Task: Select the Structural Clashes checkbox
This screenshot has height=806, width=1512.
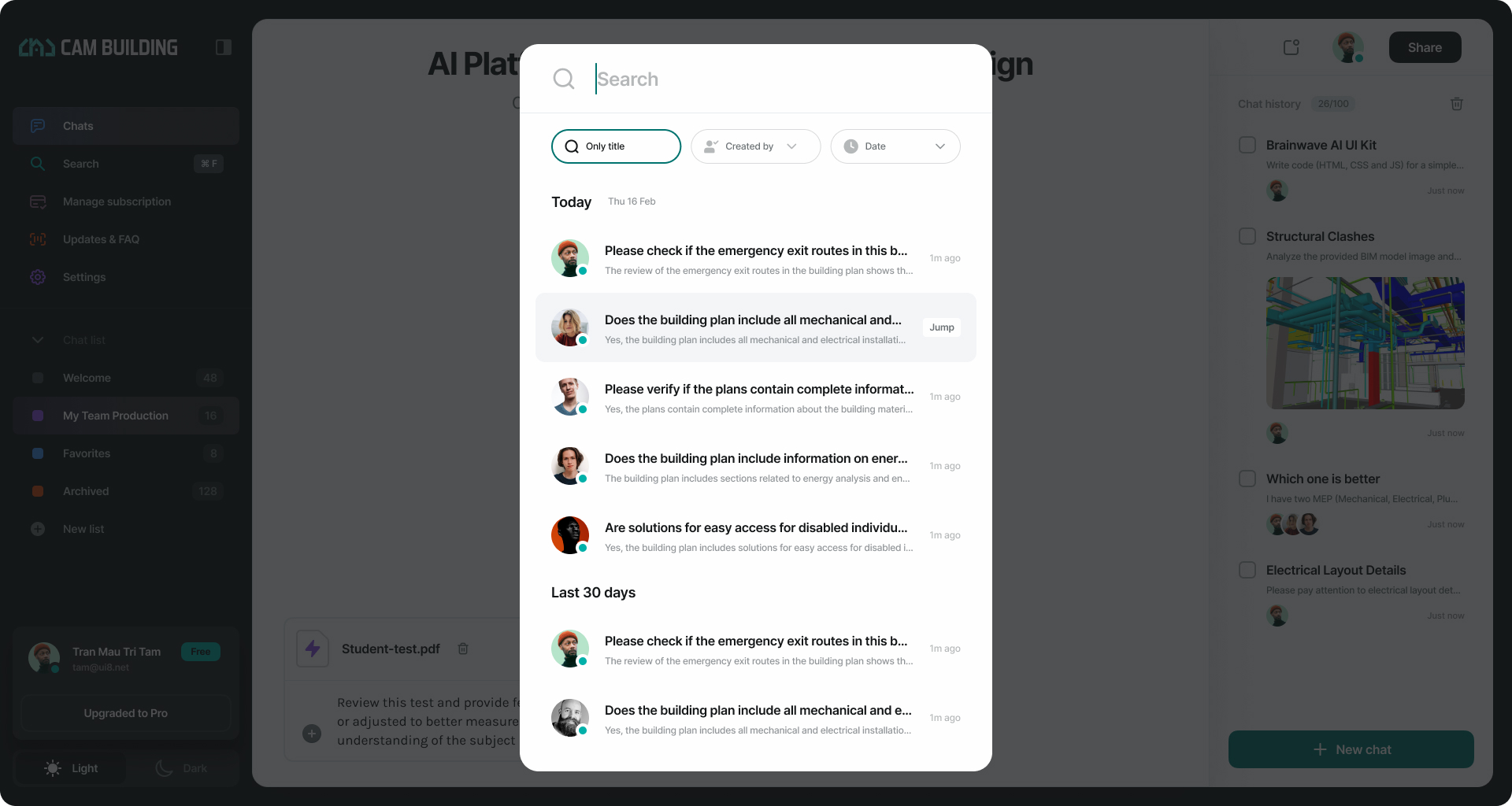Action: 1247,236
